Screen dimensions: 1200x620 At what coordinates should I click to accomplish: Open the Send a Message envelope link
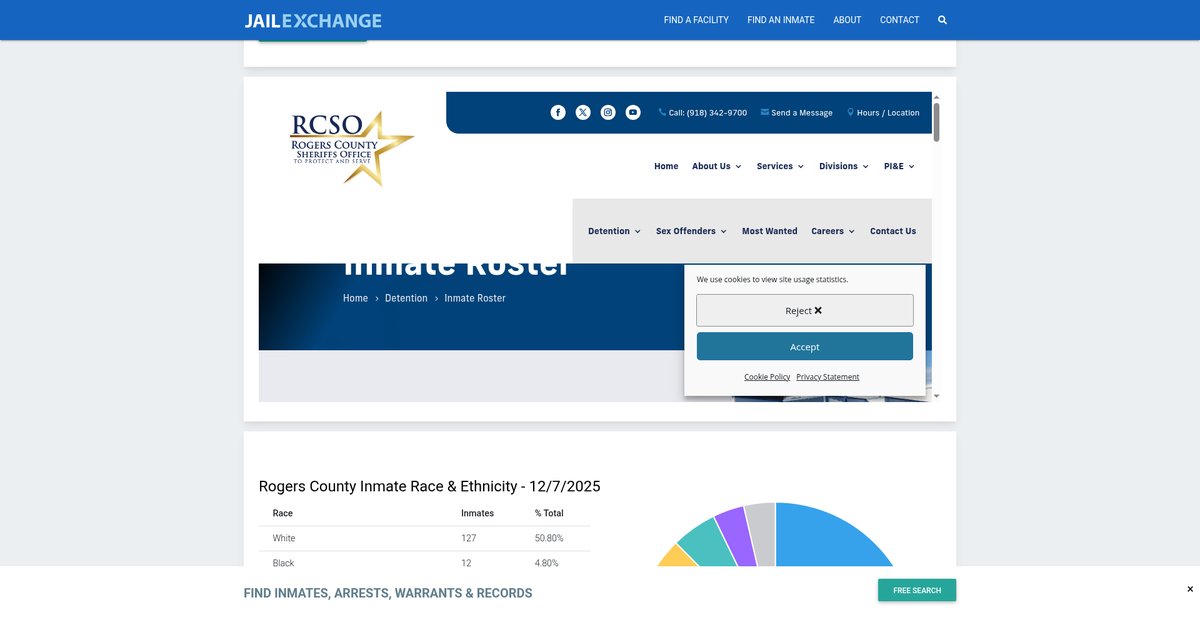coord(797,113)
